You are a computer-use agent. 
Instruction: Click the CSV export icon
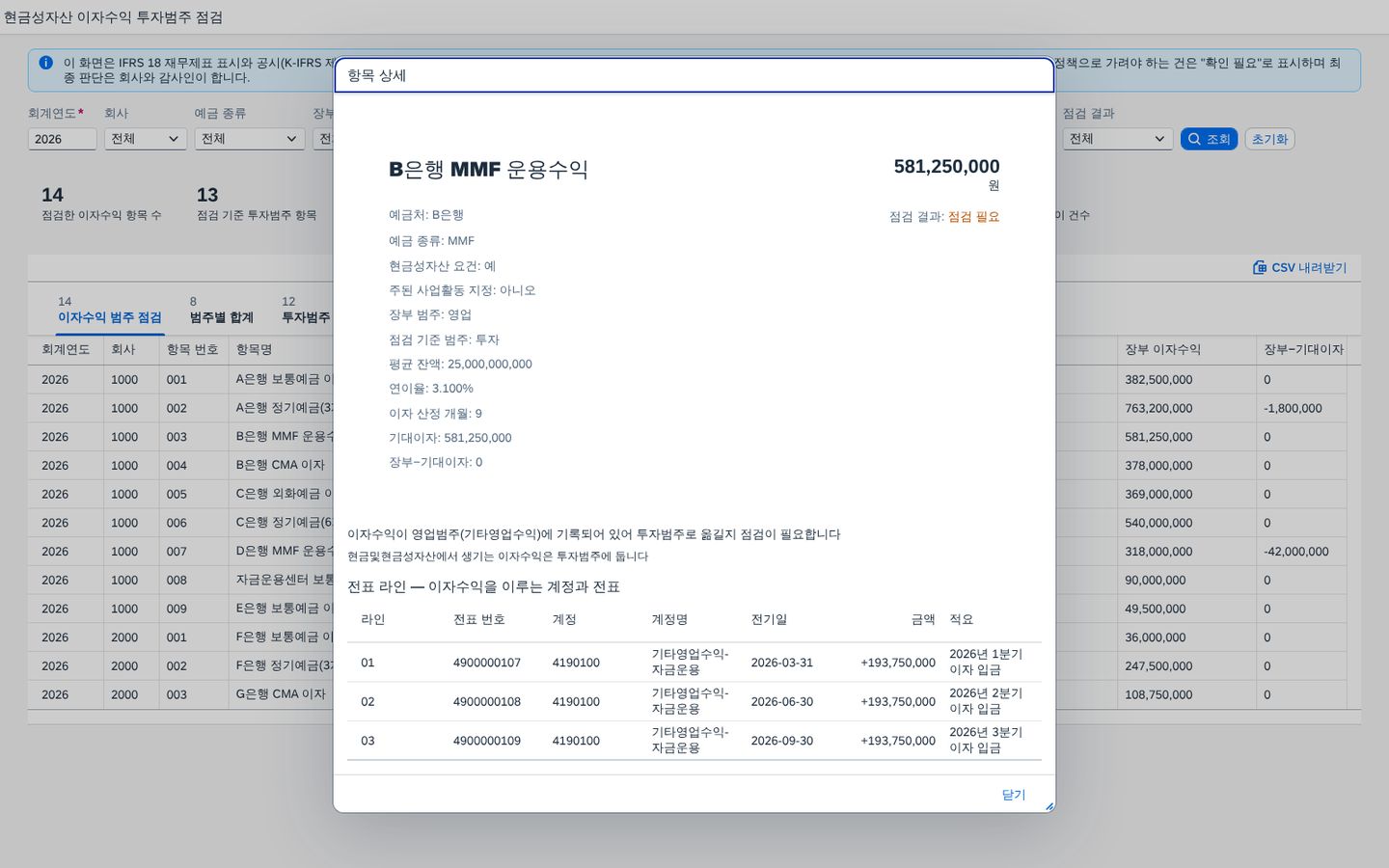1260,267
